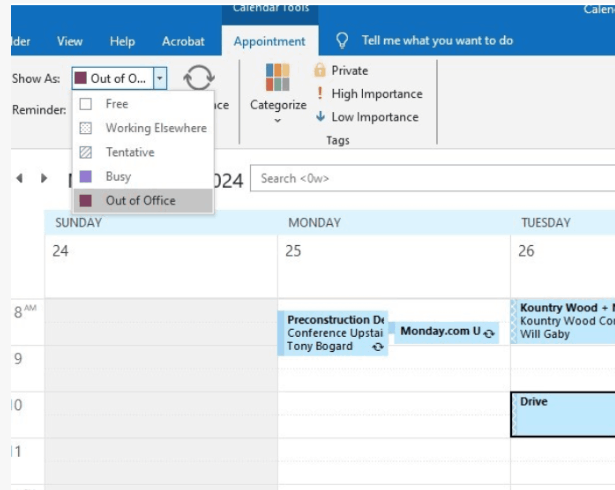Collapse the Show As dropdown arrow
This screenshot has width=615, height=490.
(x=160, y=78)
